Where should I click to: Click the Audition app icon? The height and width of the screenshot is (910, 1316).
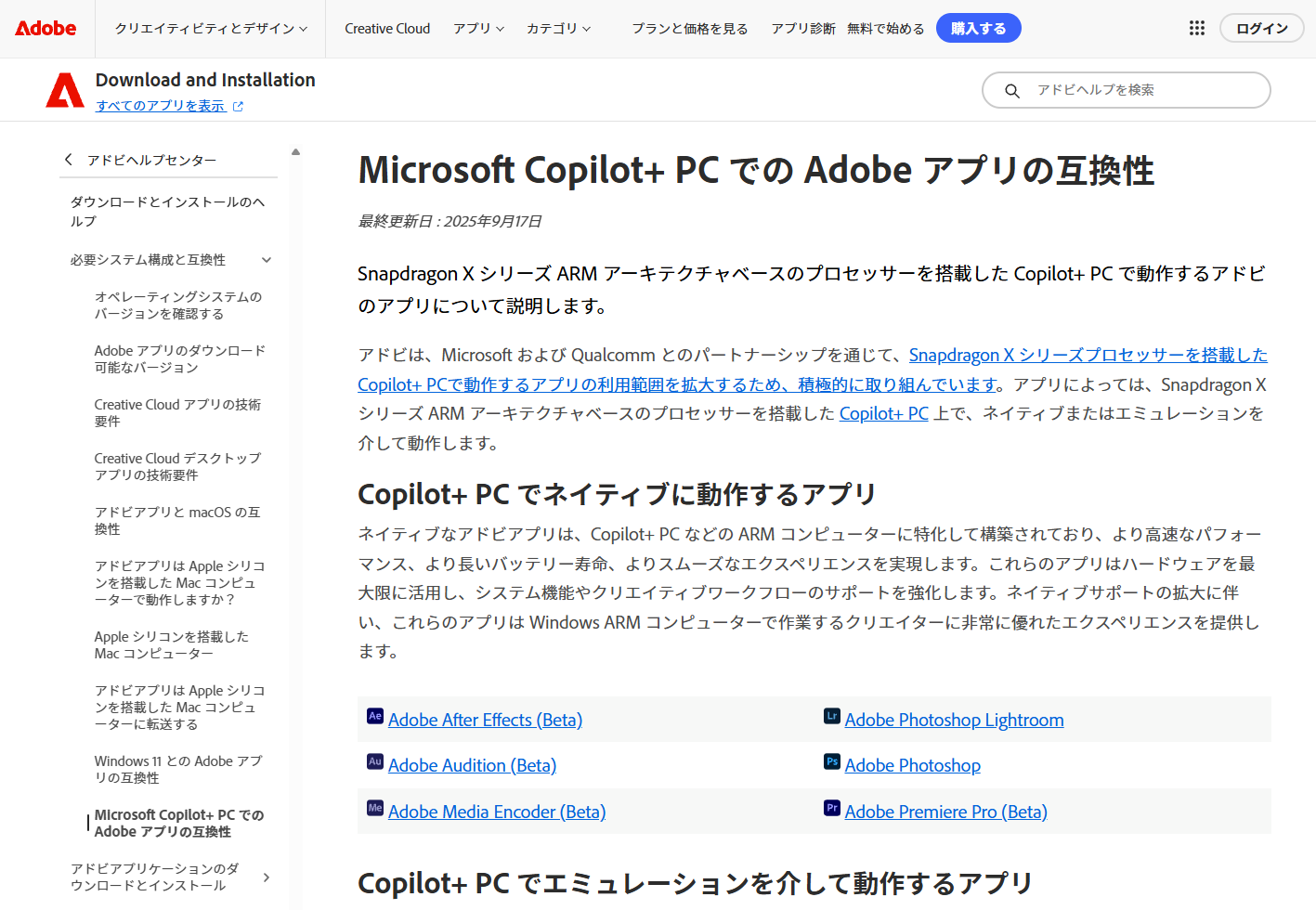(375, 761)
